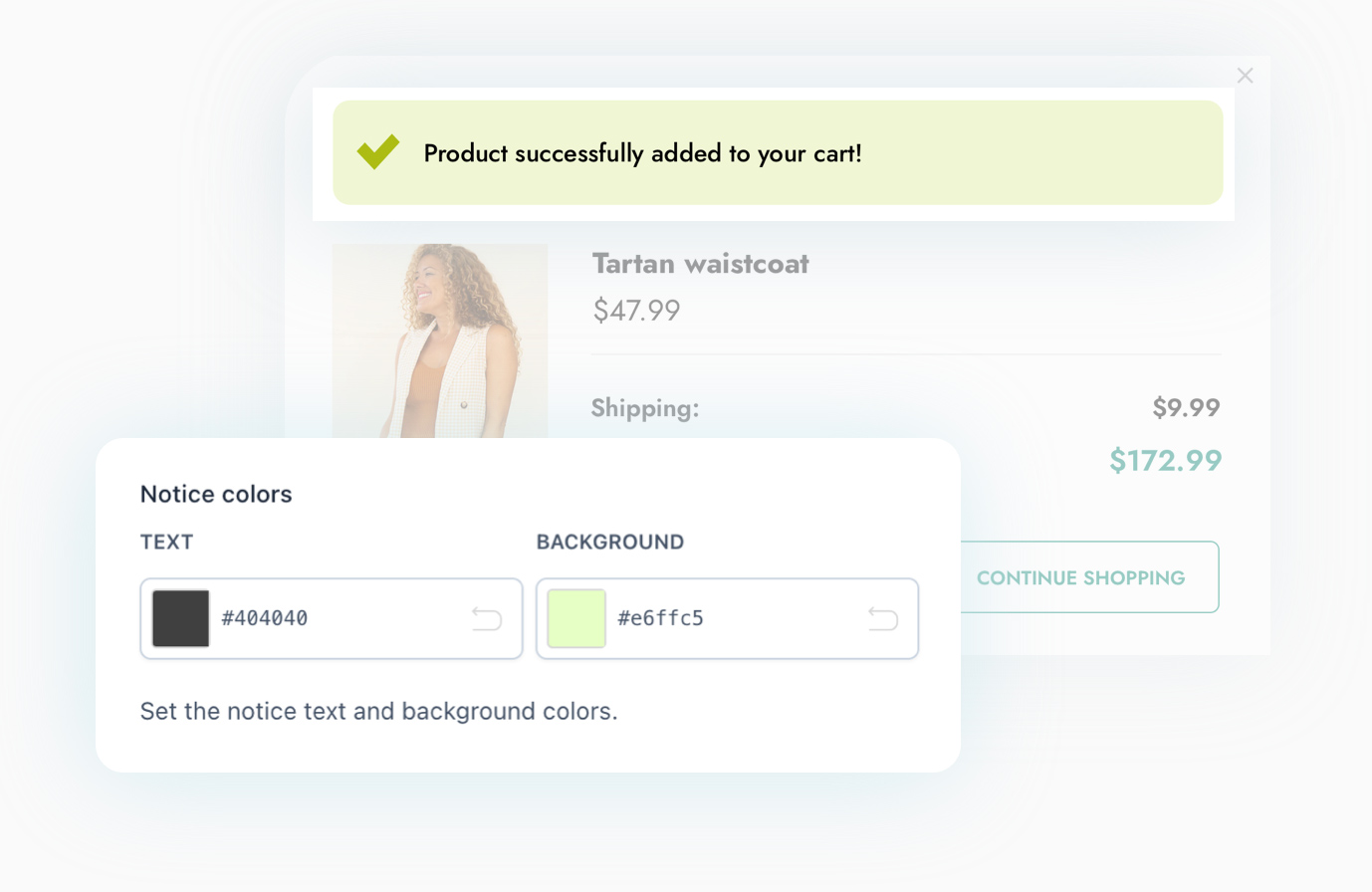The image size is (1372, 892).
Task: Click the X to dismiss the cart popup
Action: coord(1245,75)
